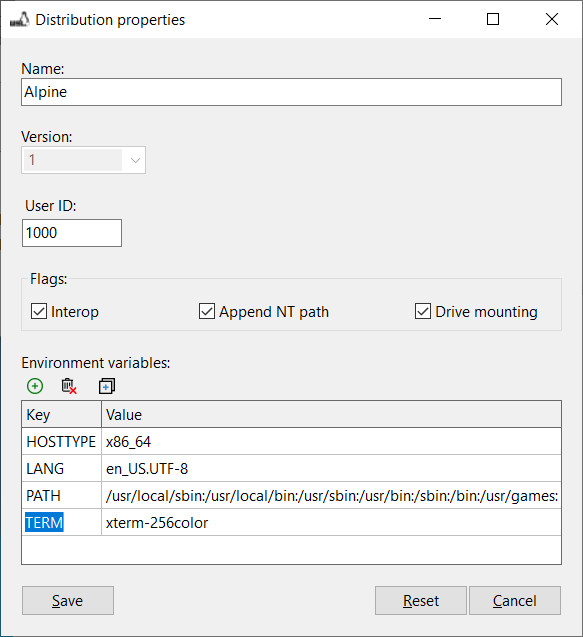This screenshot has height=637, width=583.
Task: Select the /usr/local/sbin path value cell
Action: 332,496
